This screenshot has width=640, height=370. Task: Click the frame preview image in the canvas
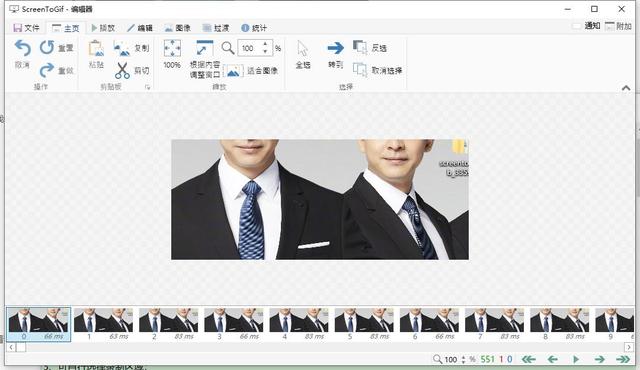tap(320, 199)
